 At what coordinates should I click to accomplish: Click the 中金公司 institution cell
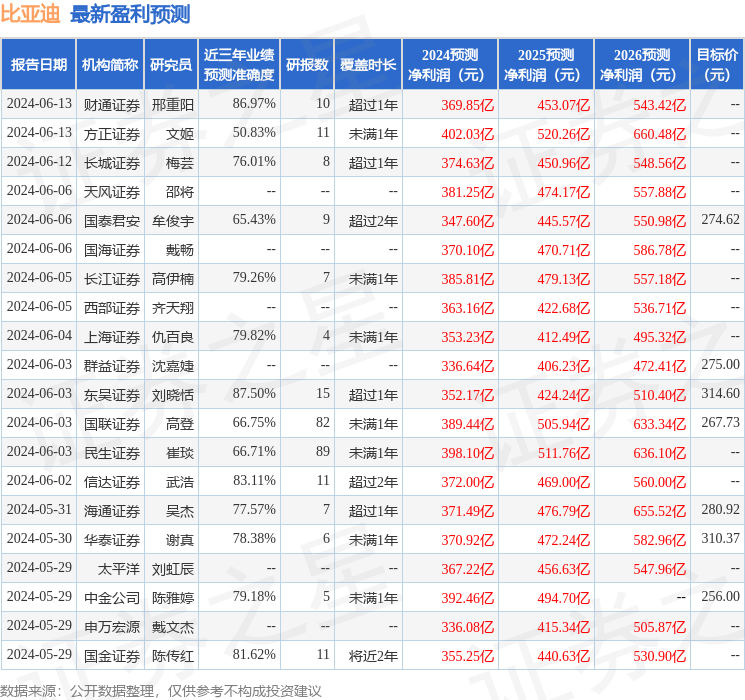point(112,598)
